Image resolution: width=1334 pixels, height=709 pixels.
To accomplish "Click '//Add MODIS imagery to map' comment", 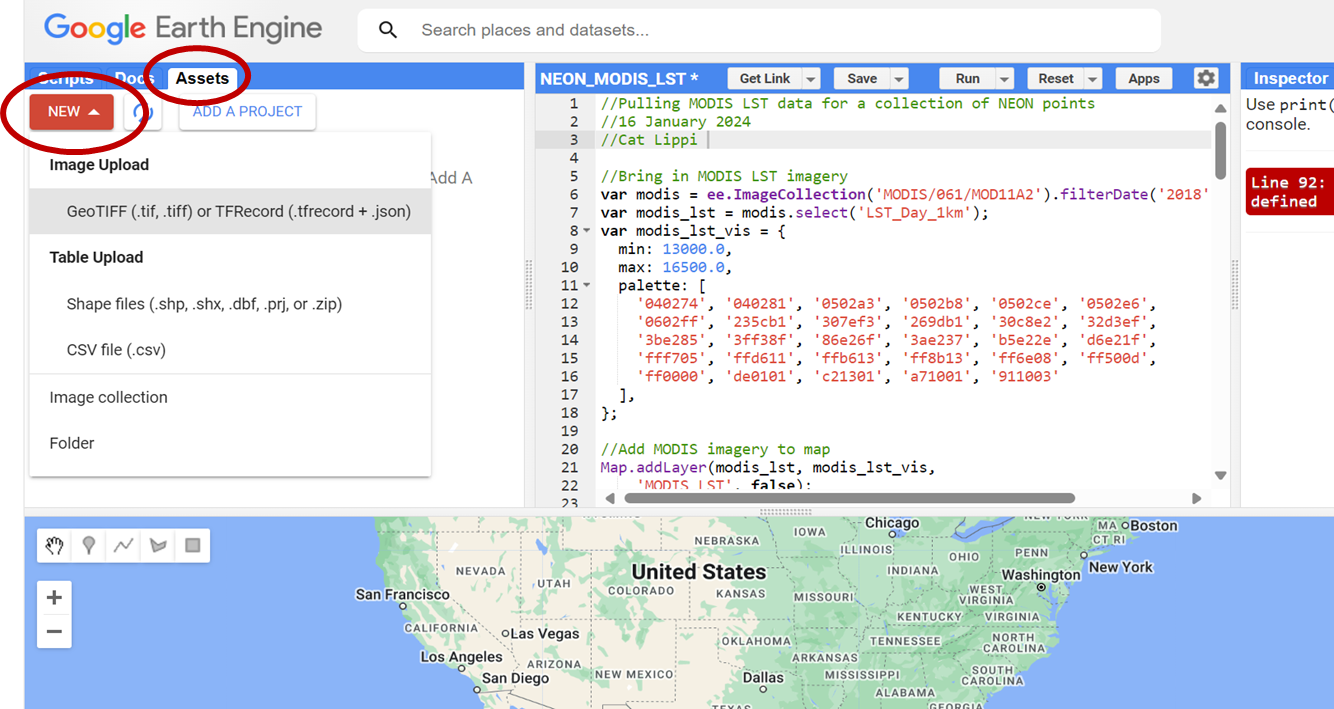I will tap(715, 449).
